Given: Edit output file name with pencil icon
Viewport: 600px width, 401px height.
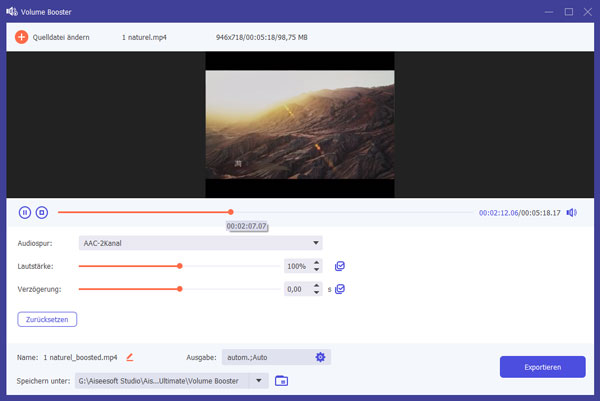Looking at the screenshot, I should pos(129,357).
